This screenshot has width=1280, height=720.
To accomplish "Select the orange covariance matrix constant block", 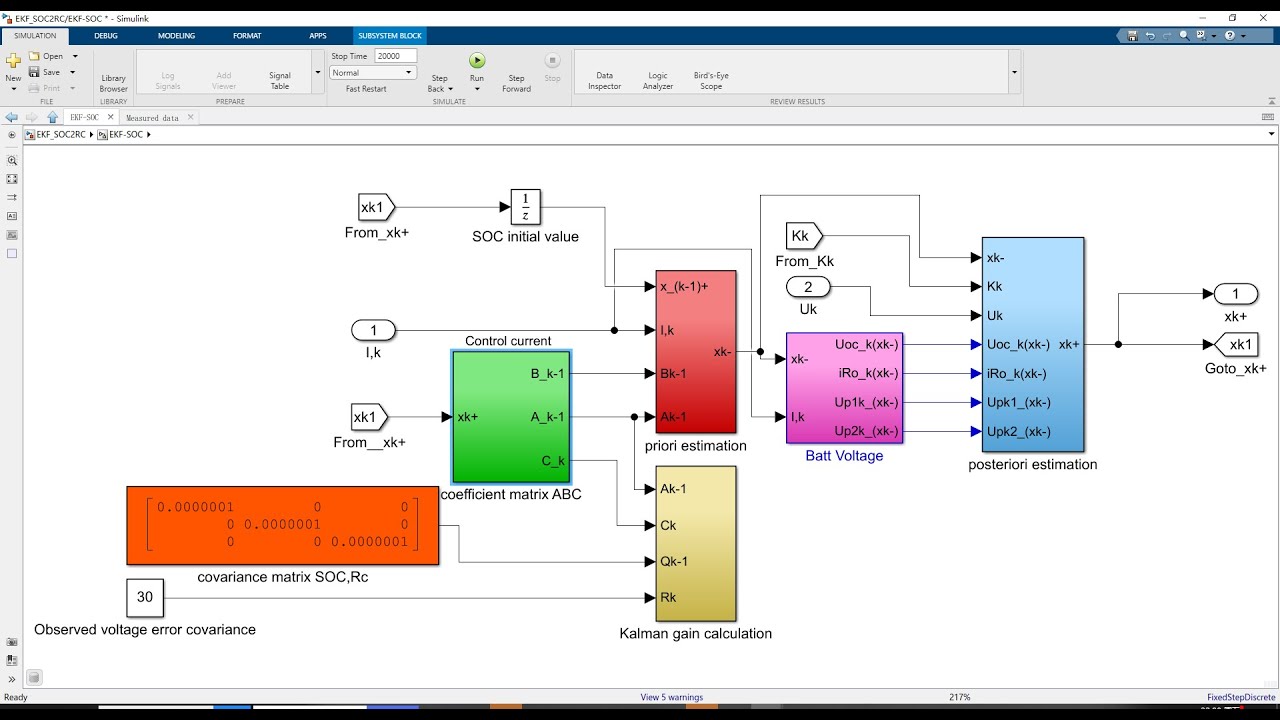I will tap(283, 525).
